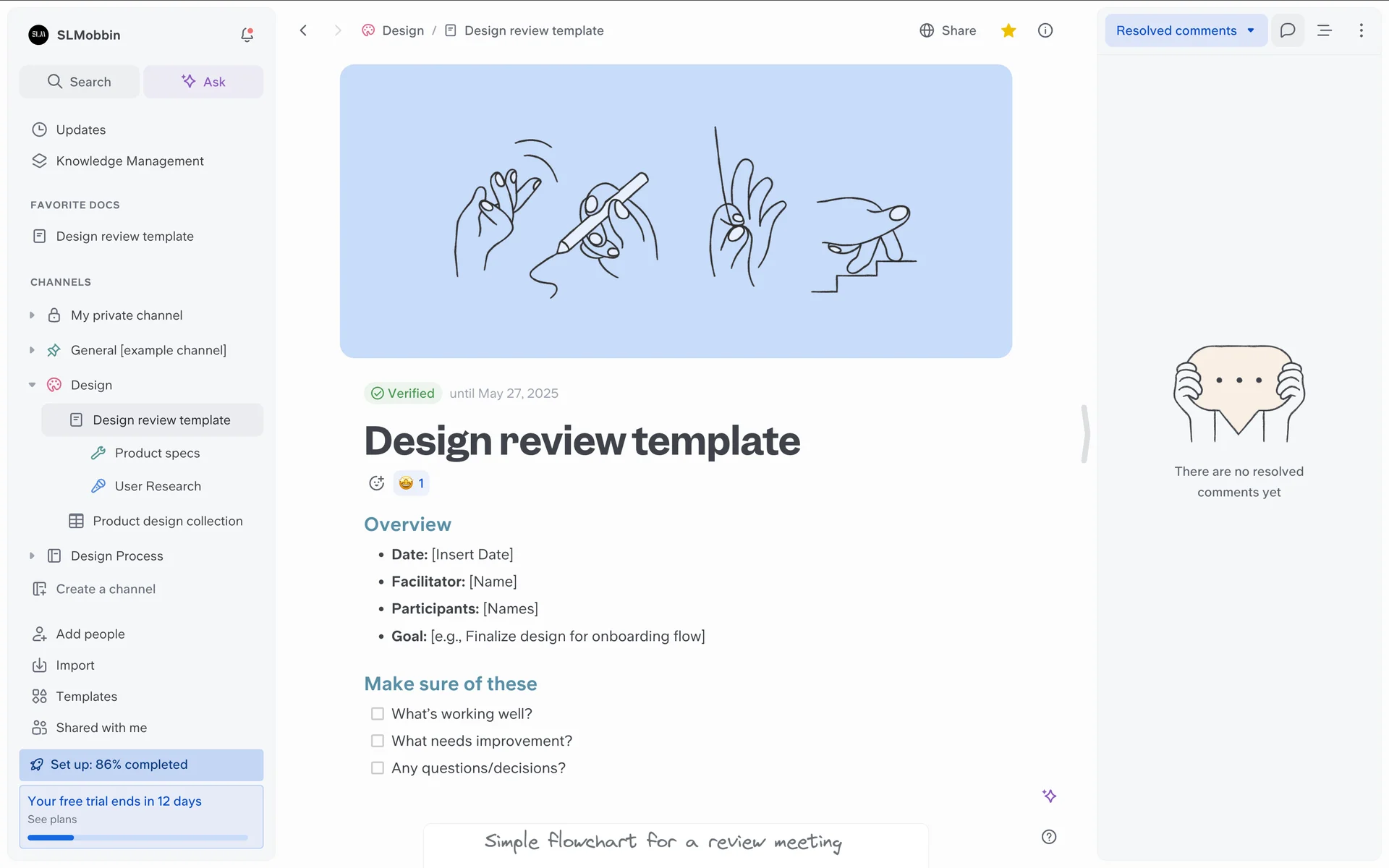The width and height of the screenshot is (1389, 868).
Task: Click the See plans link
Action: pos(52,819)
